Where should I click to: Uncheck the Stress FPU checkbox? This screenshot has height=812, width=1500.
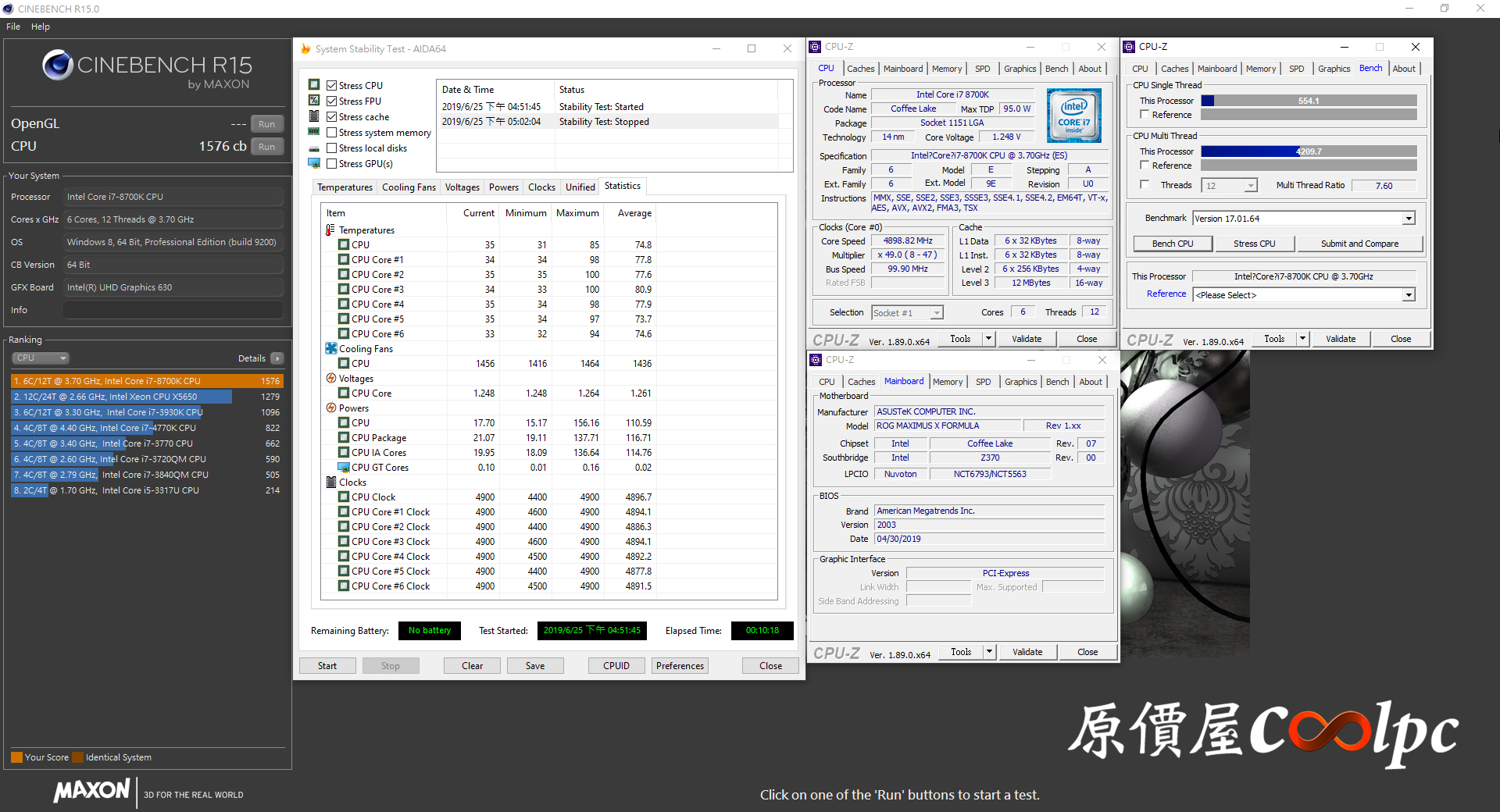click(331, 101)
